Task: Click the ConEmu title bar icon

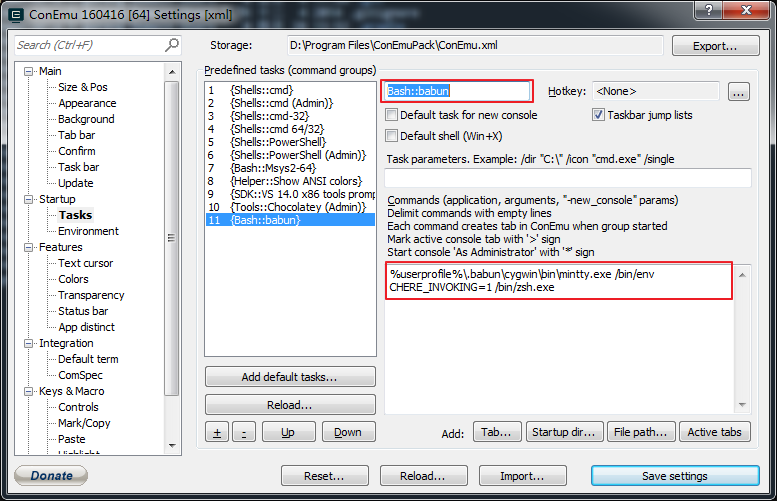Action: 16,15
